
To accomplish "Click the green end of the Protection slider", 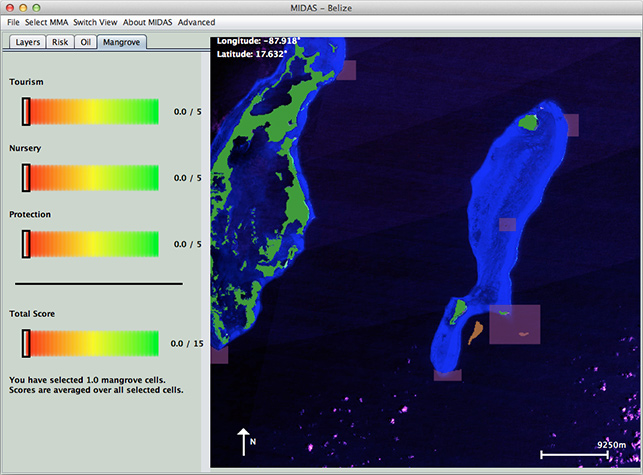I will pos(150,244).
